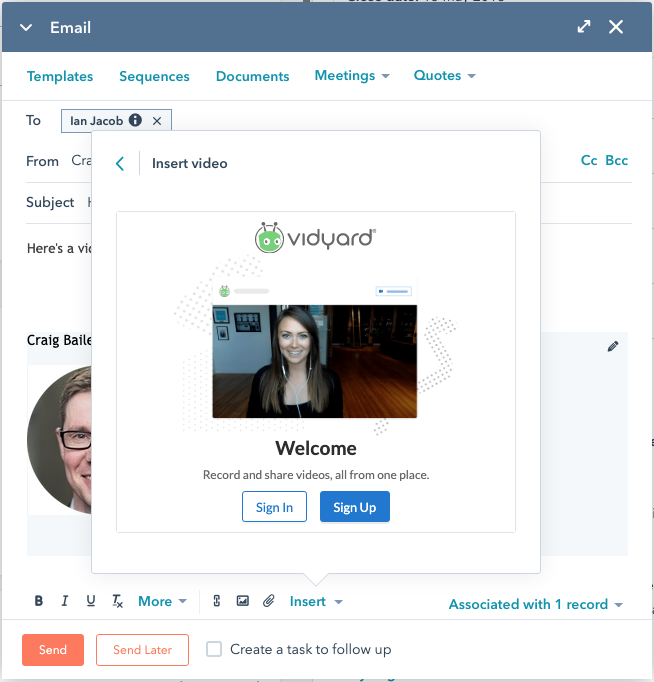Insert a hyperlink from toolbar
Viewport: 654px width, 682px height.
216,601
